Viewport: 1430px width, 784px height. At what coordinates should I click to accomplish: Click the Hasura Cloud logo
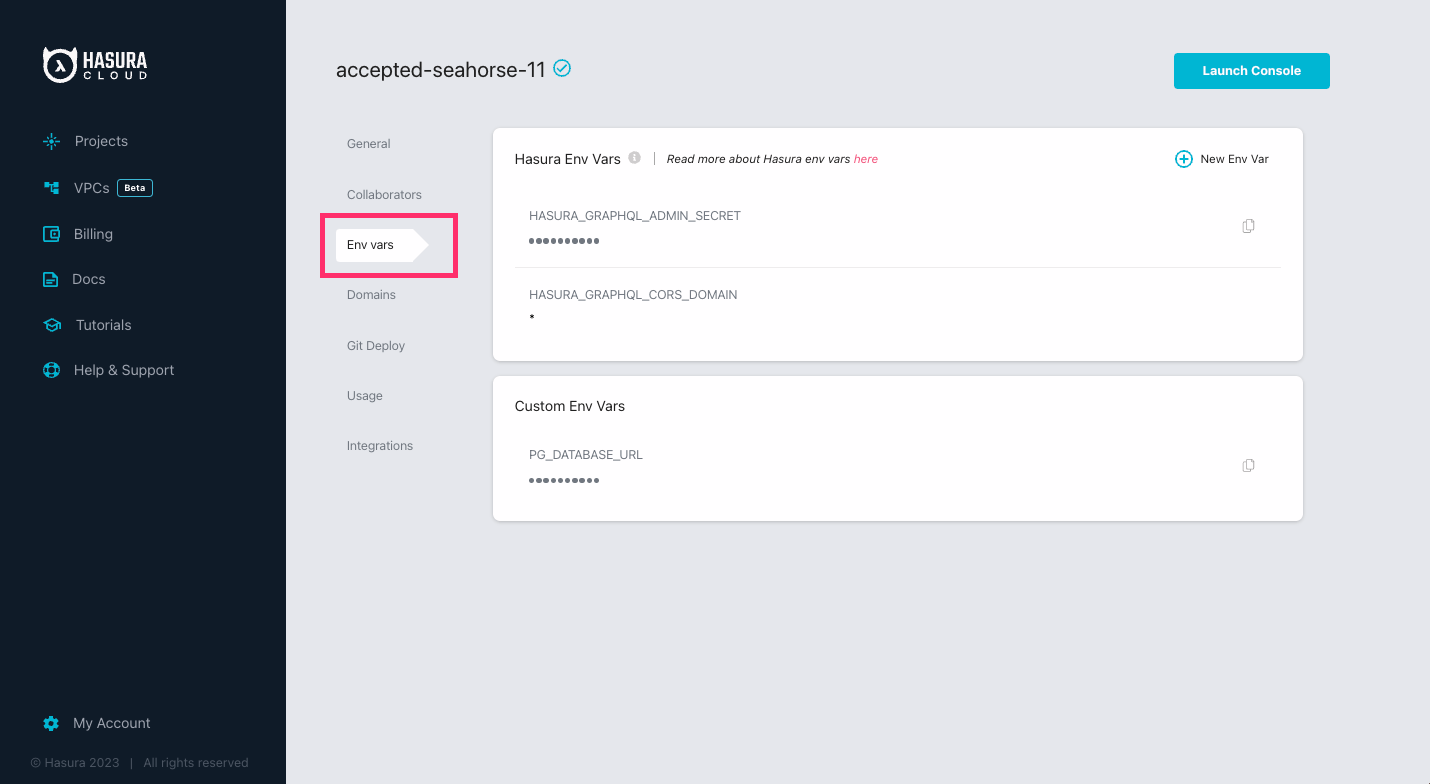96,64
